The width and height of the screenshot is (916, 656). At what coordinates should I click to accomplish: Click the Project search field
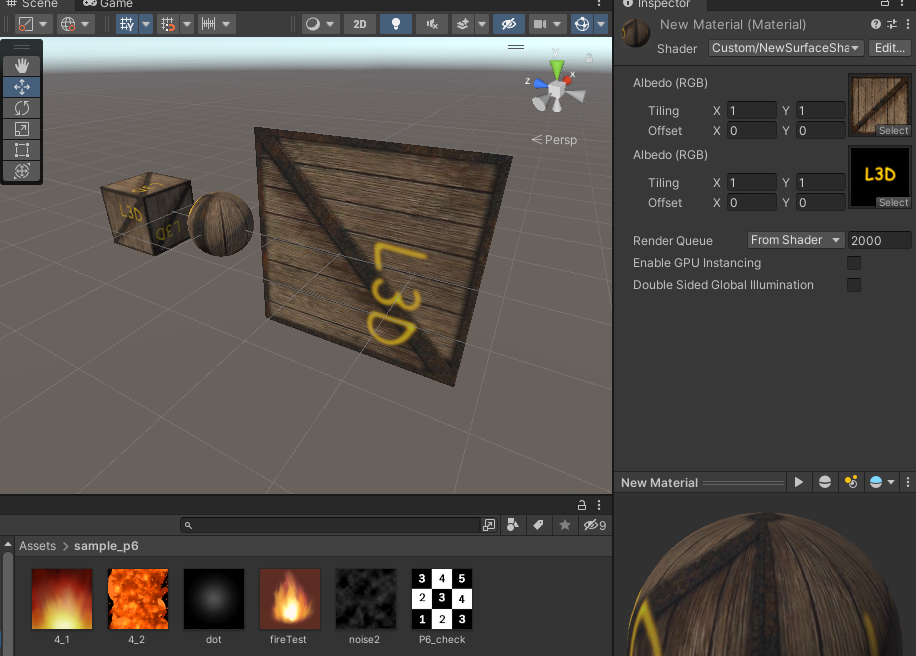[x=331, y=525]
